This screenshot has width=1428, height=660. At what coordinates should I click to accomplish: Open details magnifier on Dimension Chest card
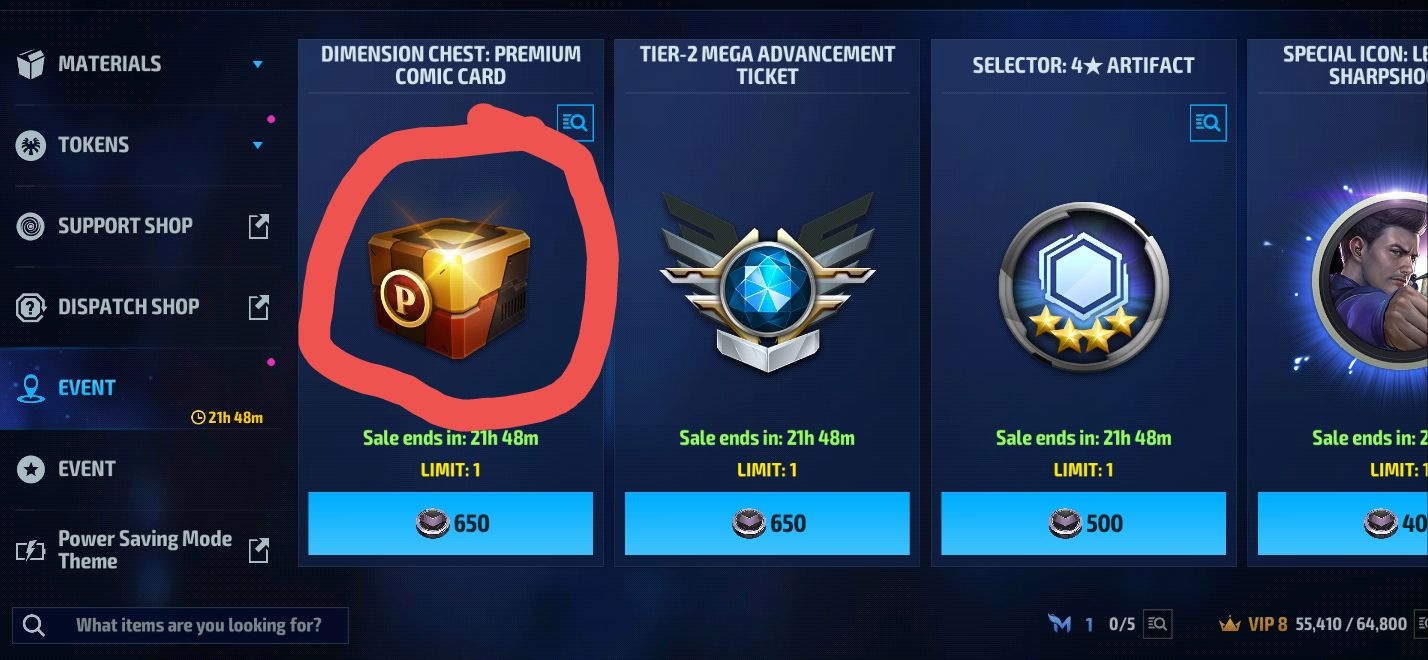click(575, 123)
